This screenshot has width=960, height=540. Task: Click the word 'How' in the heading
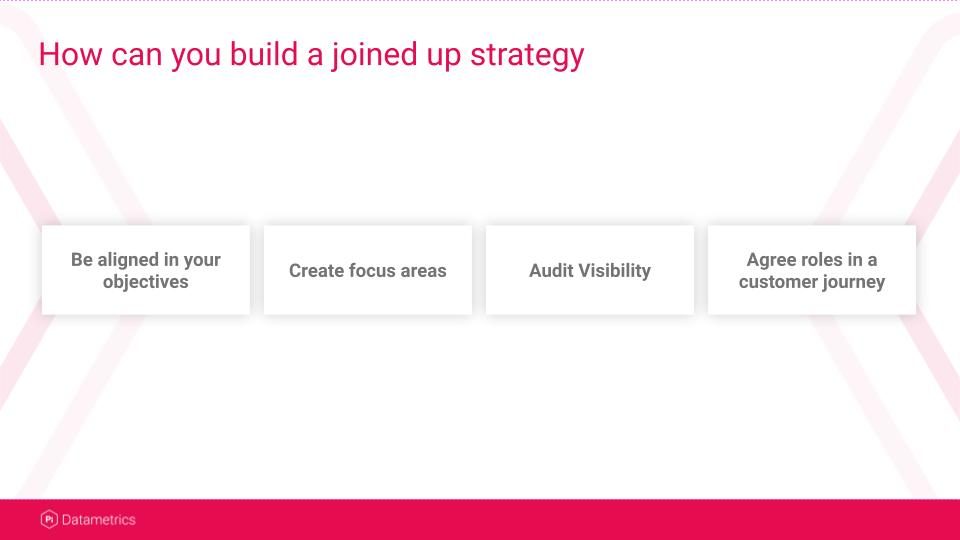tap(70, 54)
